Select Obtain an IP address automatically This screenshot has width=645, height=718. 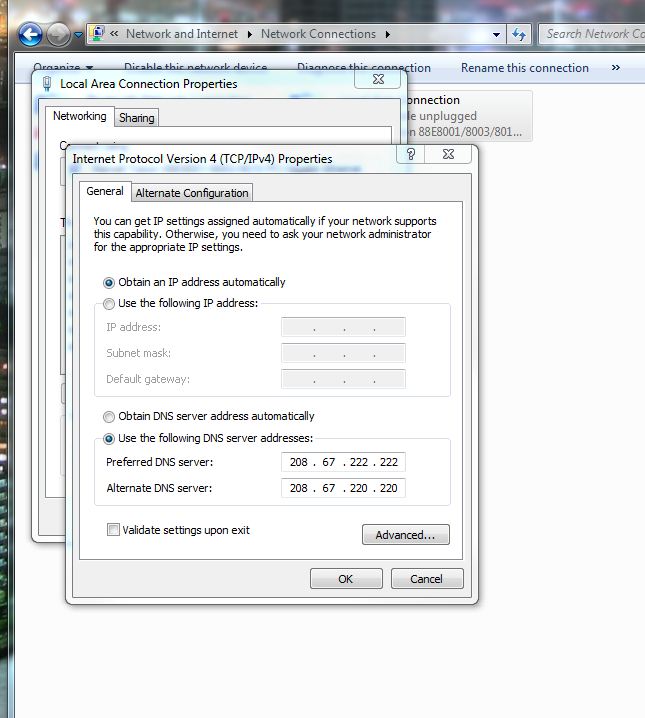[x=194, y=282]
